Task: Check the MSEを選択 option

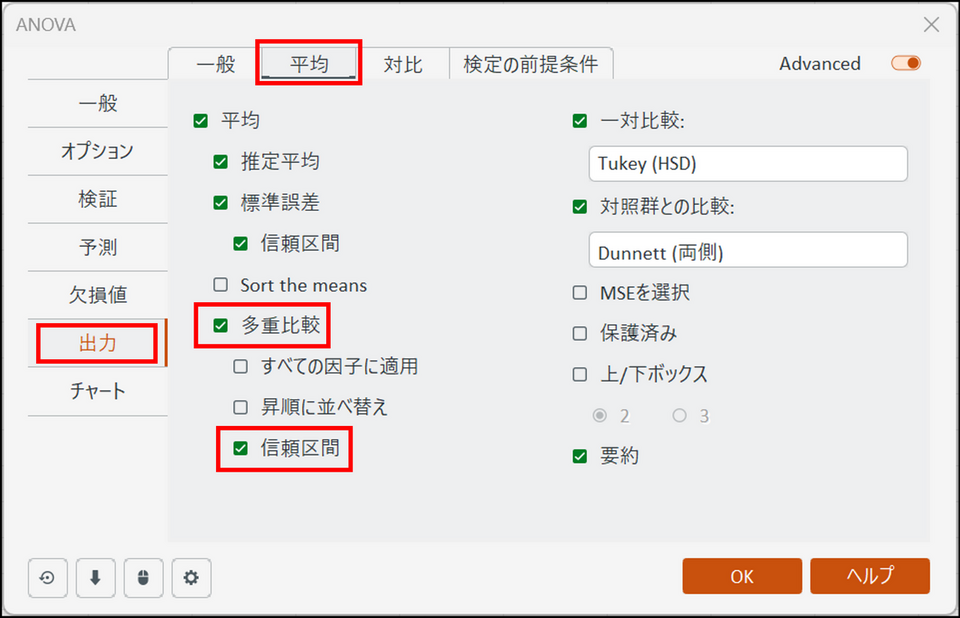Action: [x=580, y=293]
